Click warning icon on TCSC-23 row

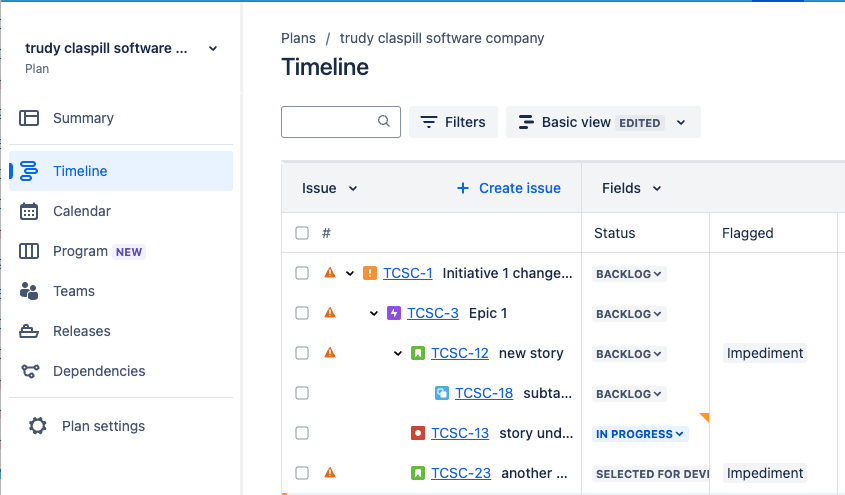pos(330,473)
